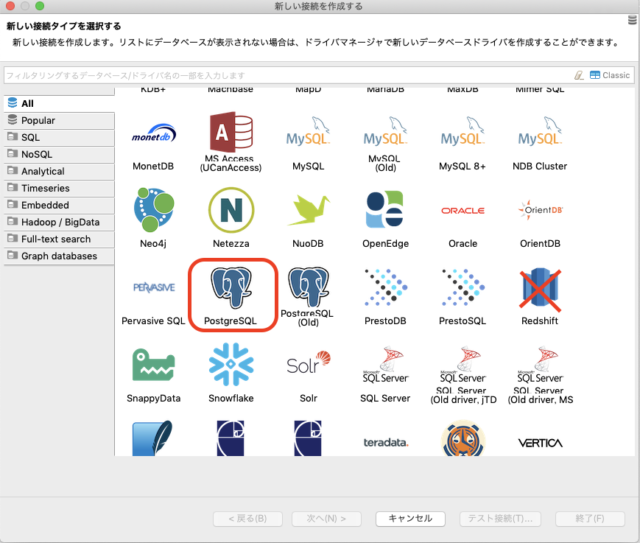Image resolution: width=640 pixels, height=543 pixels.
Task: Select the PostgreSQL elephant icon
Action: (x=231, y=287)
